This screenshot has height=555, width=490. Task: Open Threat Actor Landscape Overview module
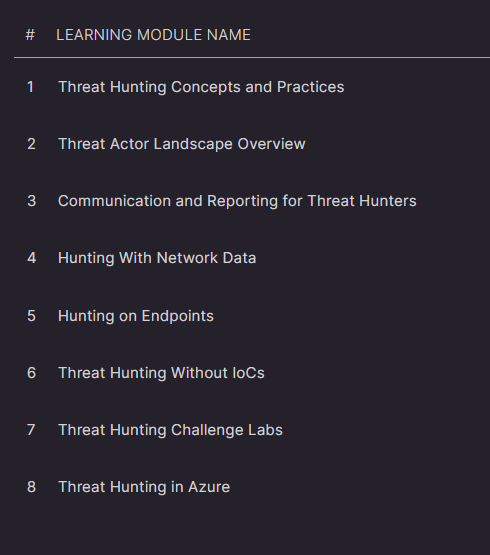(x=182, y=144)
